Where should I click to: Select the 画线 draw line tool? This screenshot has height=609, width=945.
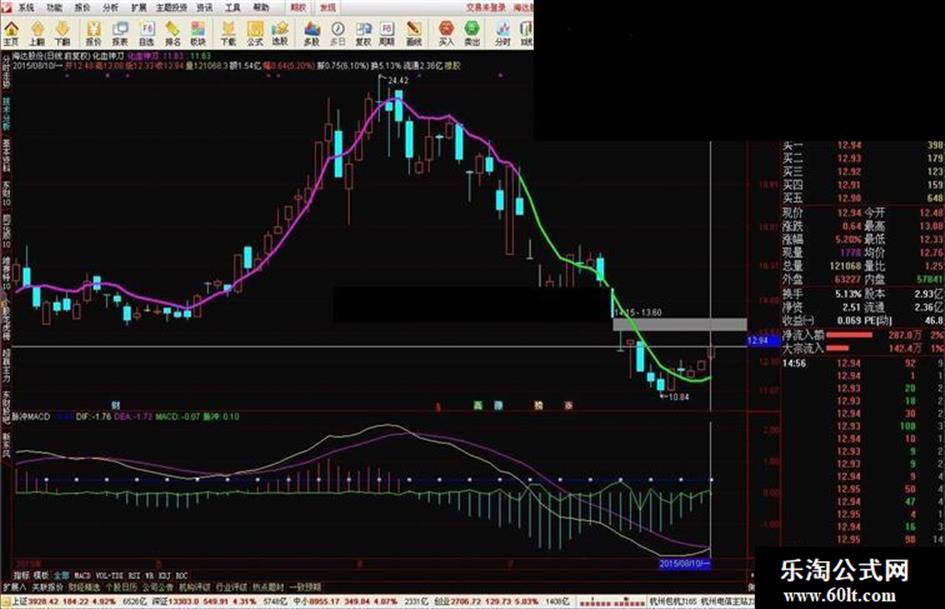point(413,34)
